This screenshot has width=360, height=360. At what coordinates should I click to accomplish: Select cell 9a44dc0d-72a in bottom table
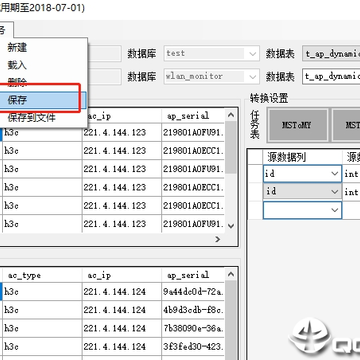pos(193,292)
